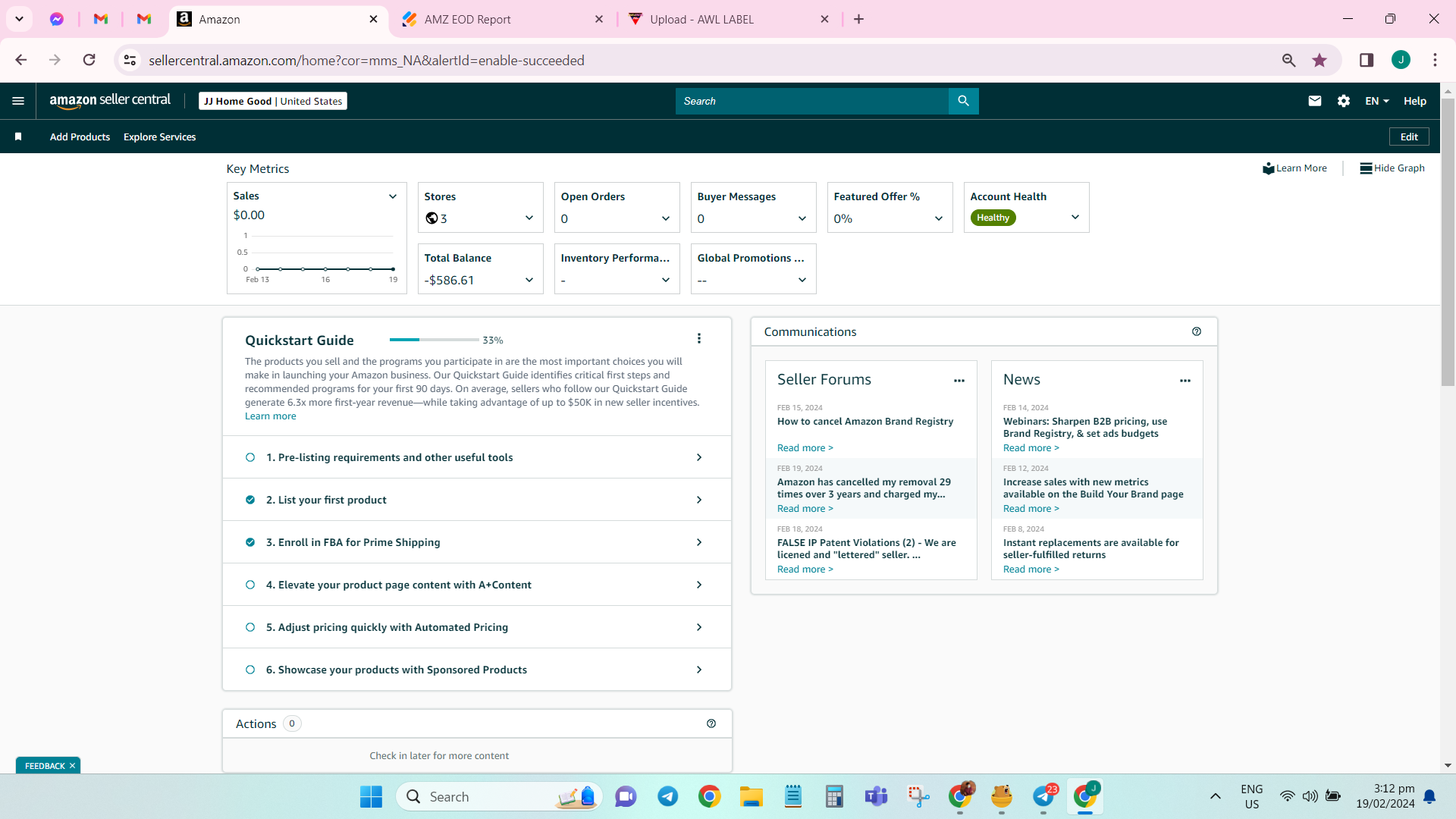Open a new browser tab
The width and height of the screenshot is (1456, 819).
[x=858, y=20]
